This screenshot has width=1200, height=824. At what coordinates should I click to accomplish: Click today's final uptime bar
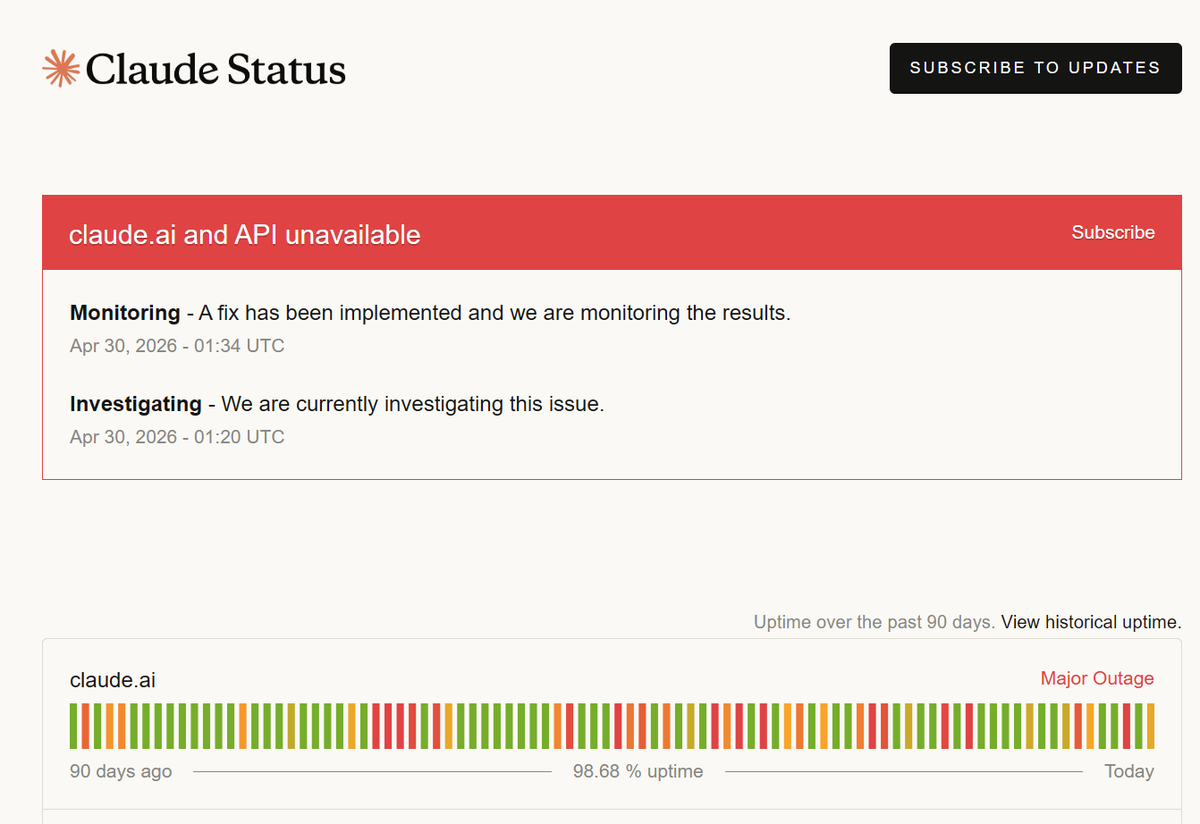pyautogui.click(x=1150, y=726)
